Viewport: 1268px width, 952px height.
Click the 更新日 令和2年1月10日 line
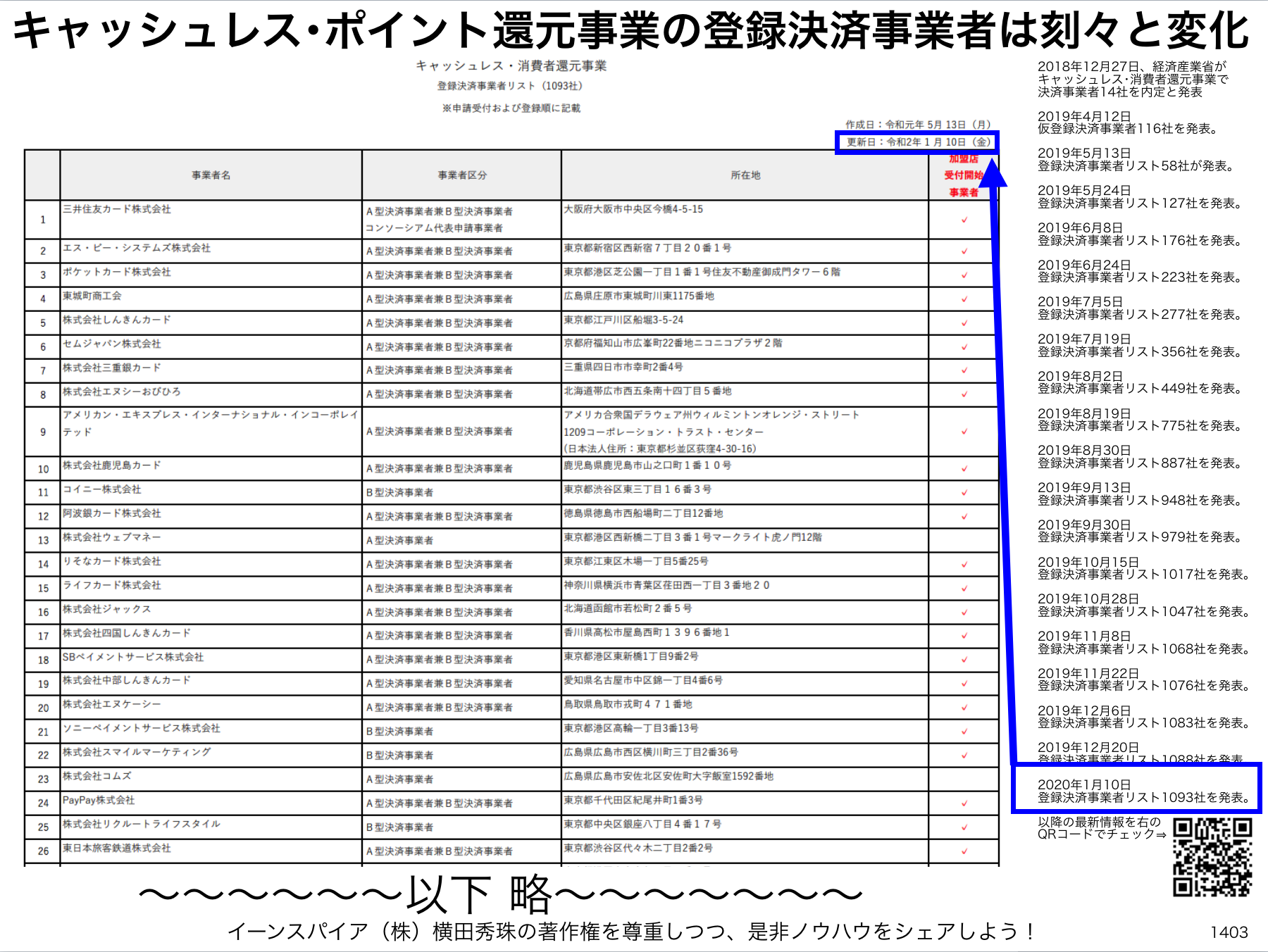coord(918,142)
